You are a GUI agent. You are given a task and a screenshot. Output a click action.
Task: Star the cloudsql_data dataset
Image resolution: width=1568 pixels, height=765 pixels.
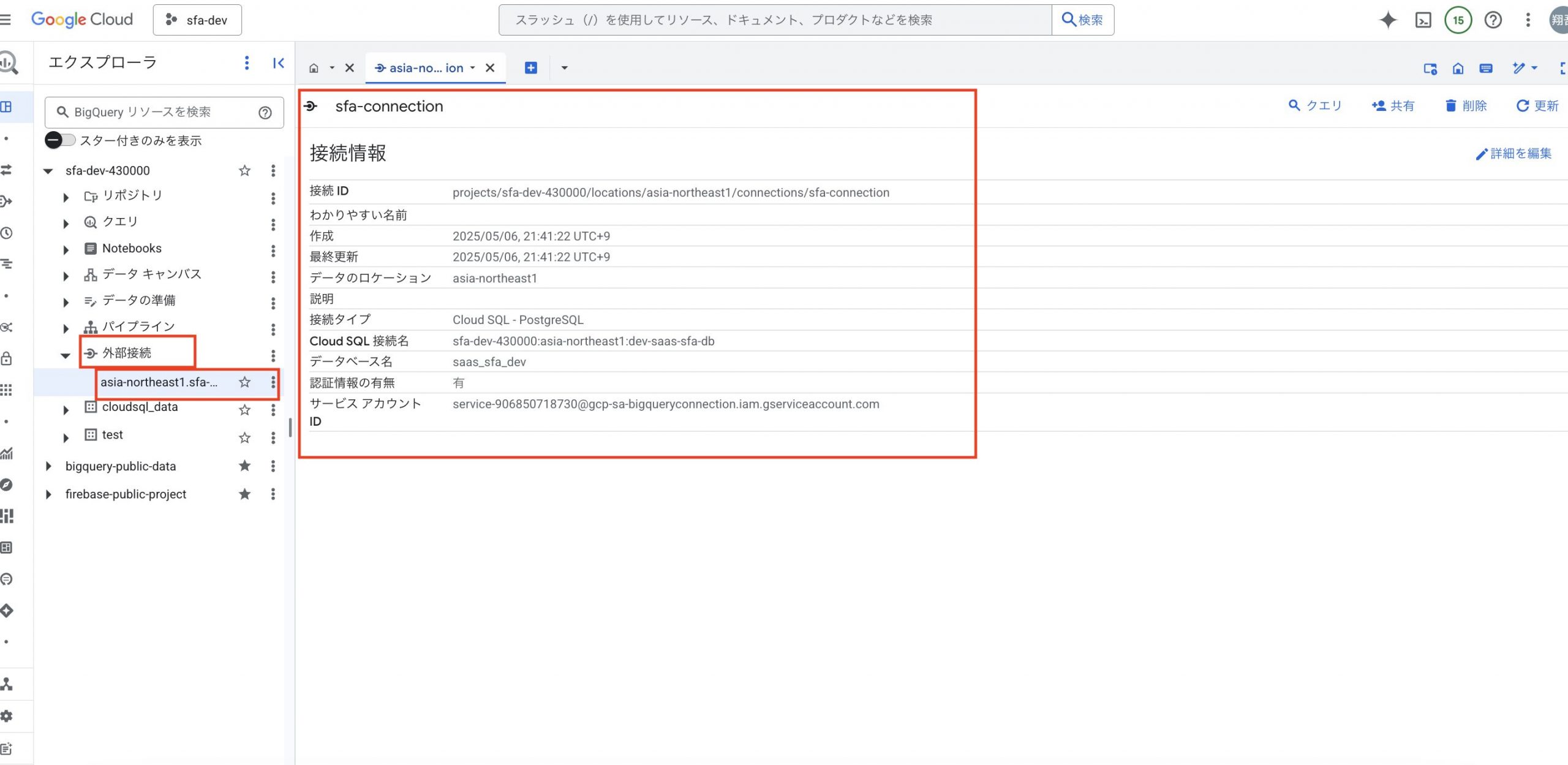tap(244, 409)
